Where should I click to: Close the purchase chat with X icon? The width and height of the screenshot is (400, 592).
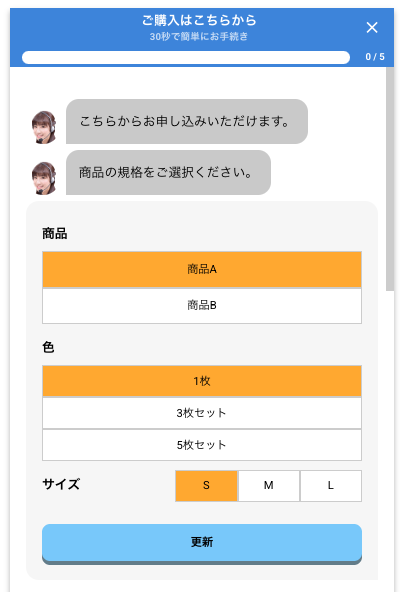pos(372,28)
